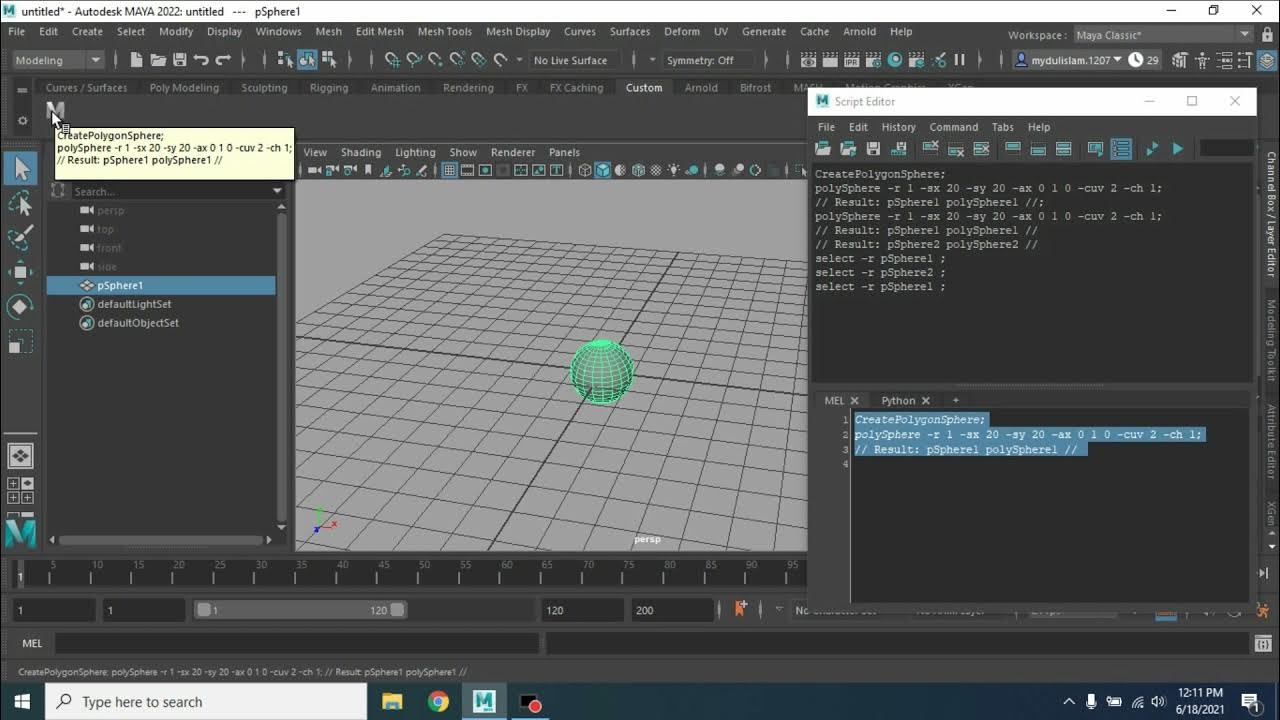Image resolution: width=1280 pixels, height=720 pixels.
Task: Open the Command menu in Script Editor
Action: (x=953, y=127)
